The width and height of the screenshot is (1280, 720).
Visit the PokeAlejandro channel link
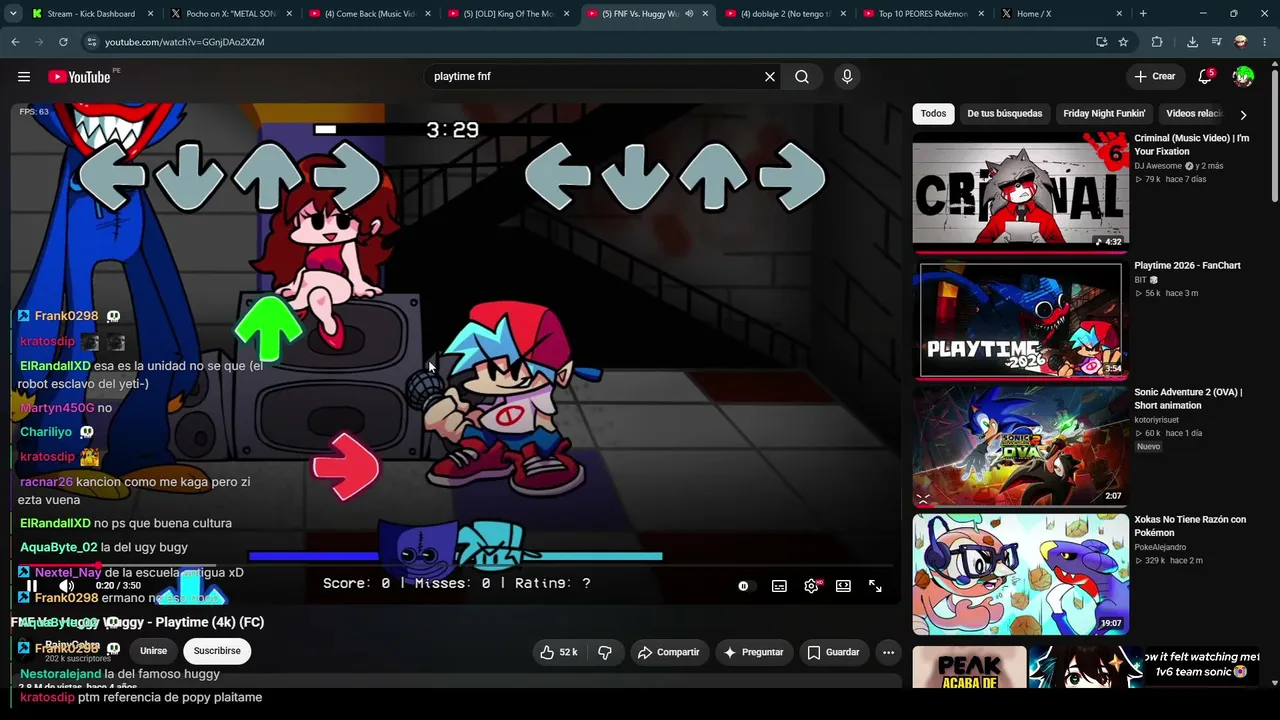[1160, 547]
